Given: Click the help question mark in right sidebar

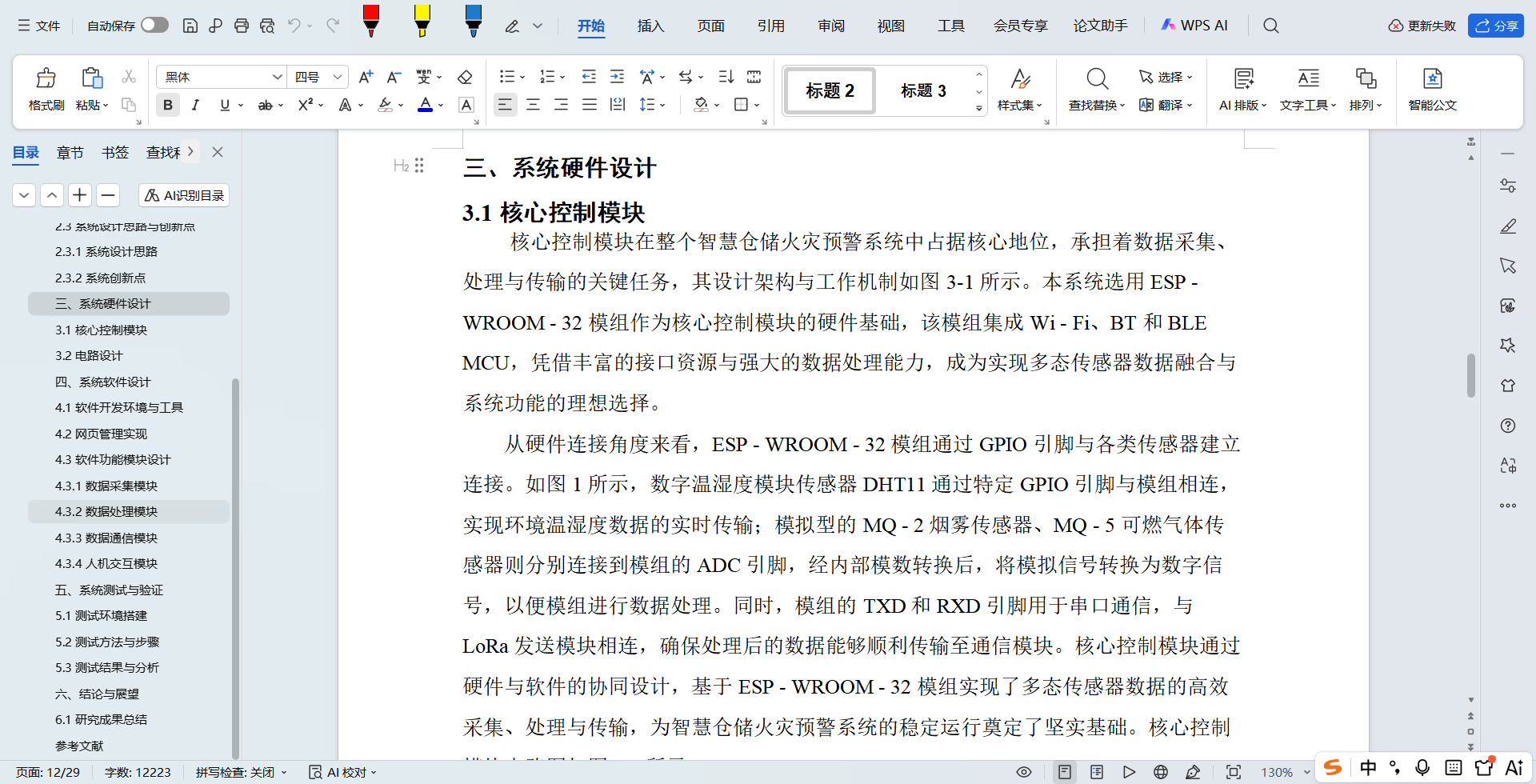Looking at the screenshot, I should click(1508, 426).
